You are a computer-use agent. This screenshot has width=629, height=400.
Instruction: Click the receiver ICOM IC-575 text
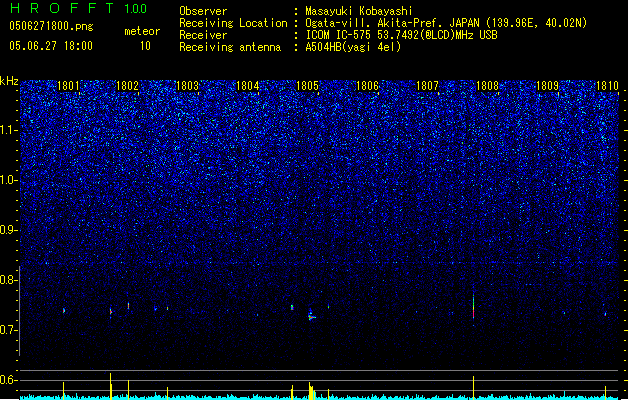pos(401,35)
